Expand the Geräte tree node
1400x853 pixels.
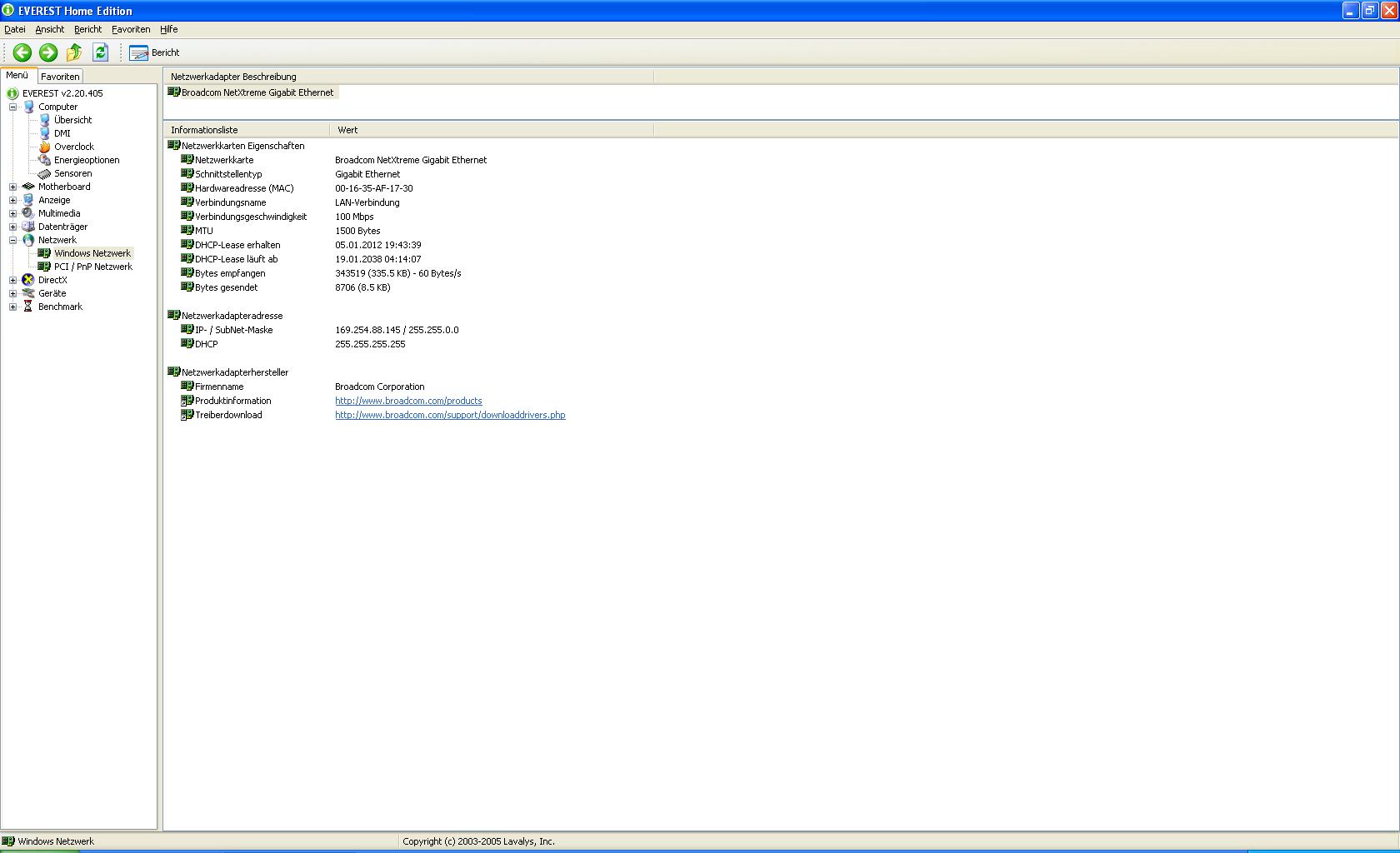13,293
